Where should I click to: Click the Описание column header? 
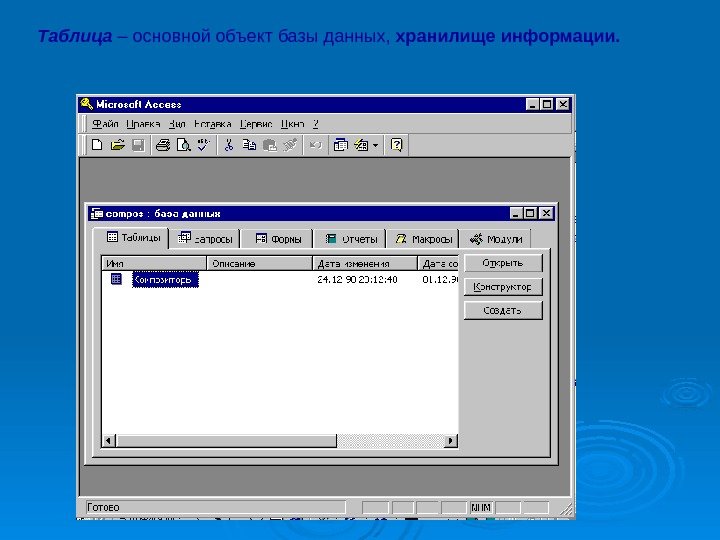[x=259, y=264]
